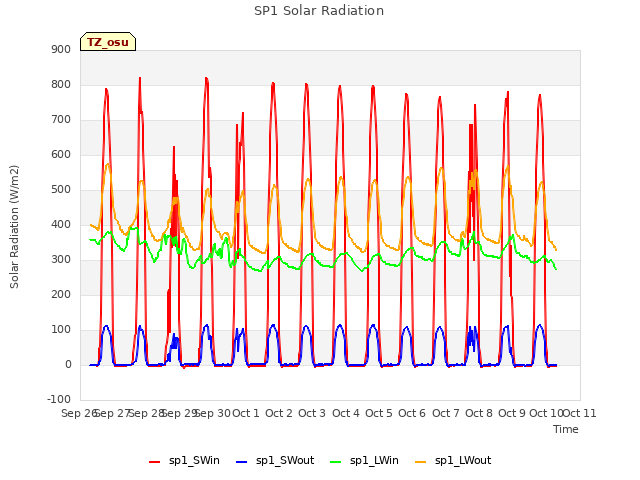Click the Time axis label
The image size is (640, 480).
point(565,429)
